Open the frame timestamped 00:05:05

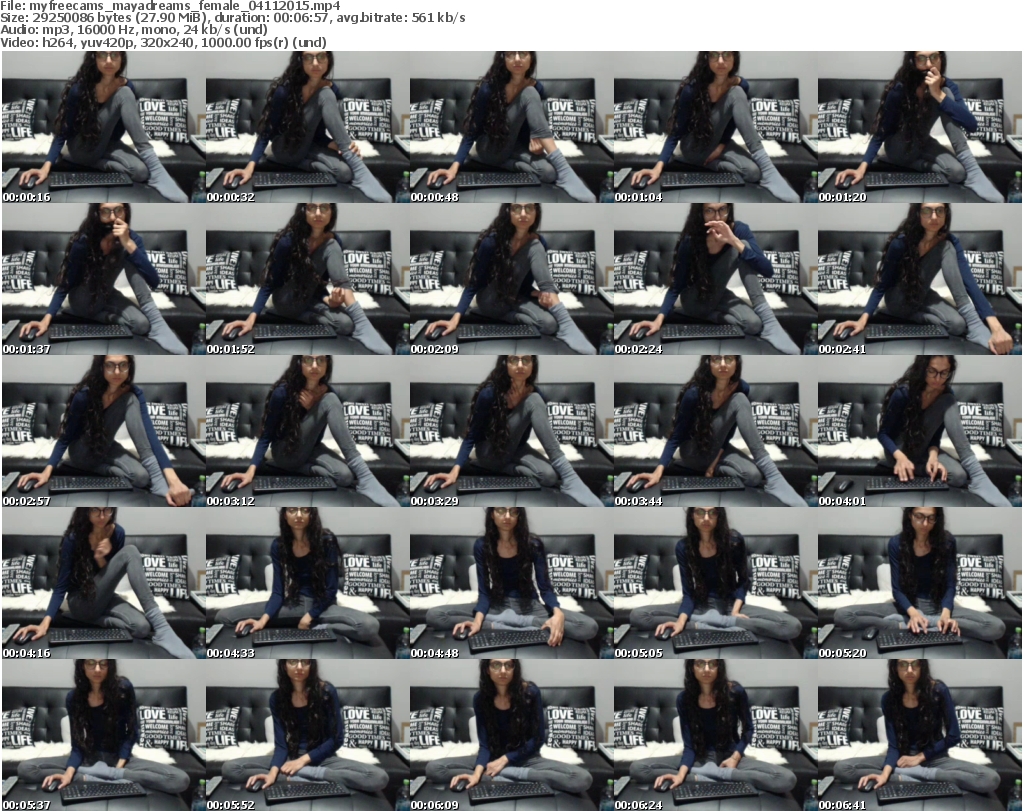pos(716,583)
